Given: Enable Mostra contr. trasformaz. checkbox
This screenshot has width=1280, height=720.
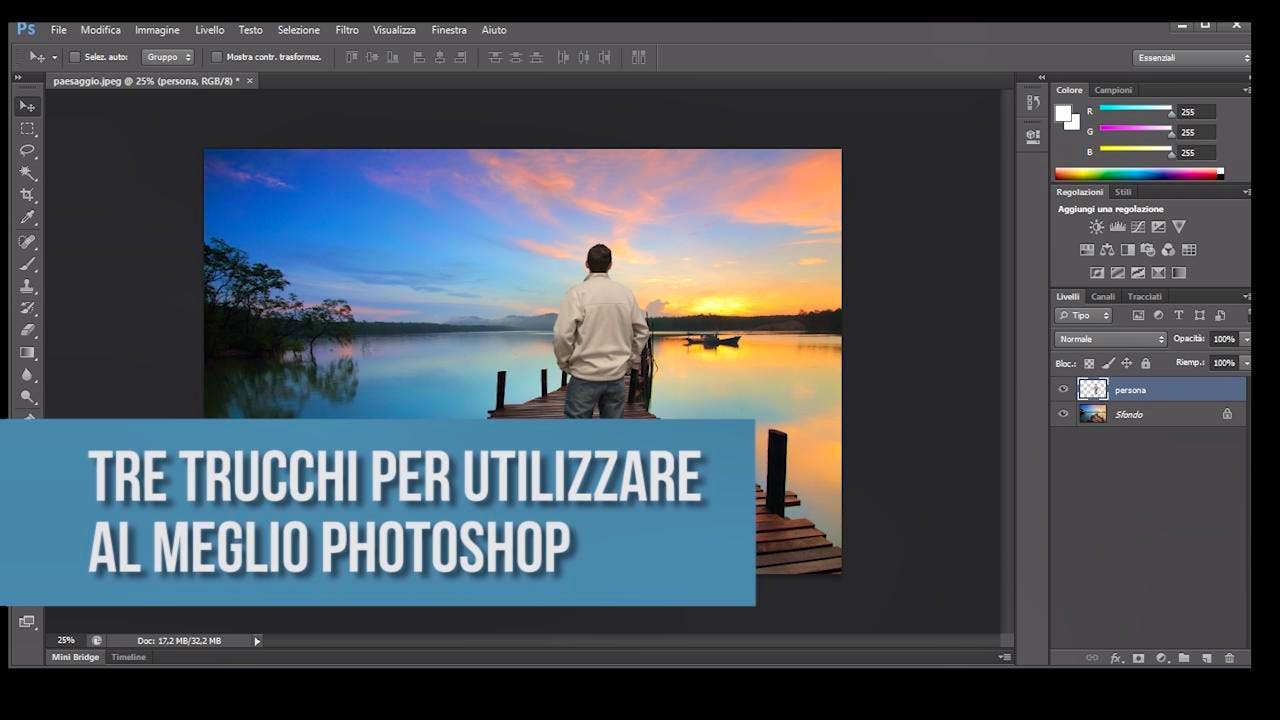Looking at the screenshot, I should 216,57.
